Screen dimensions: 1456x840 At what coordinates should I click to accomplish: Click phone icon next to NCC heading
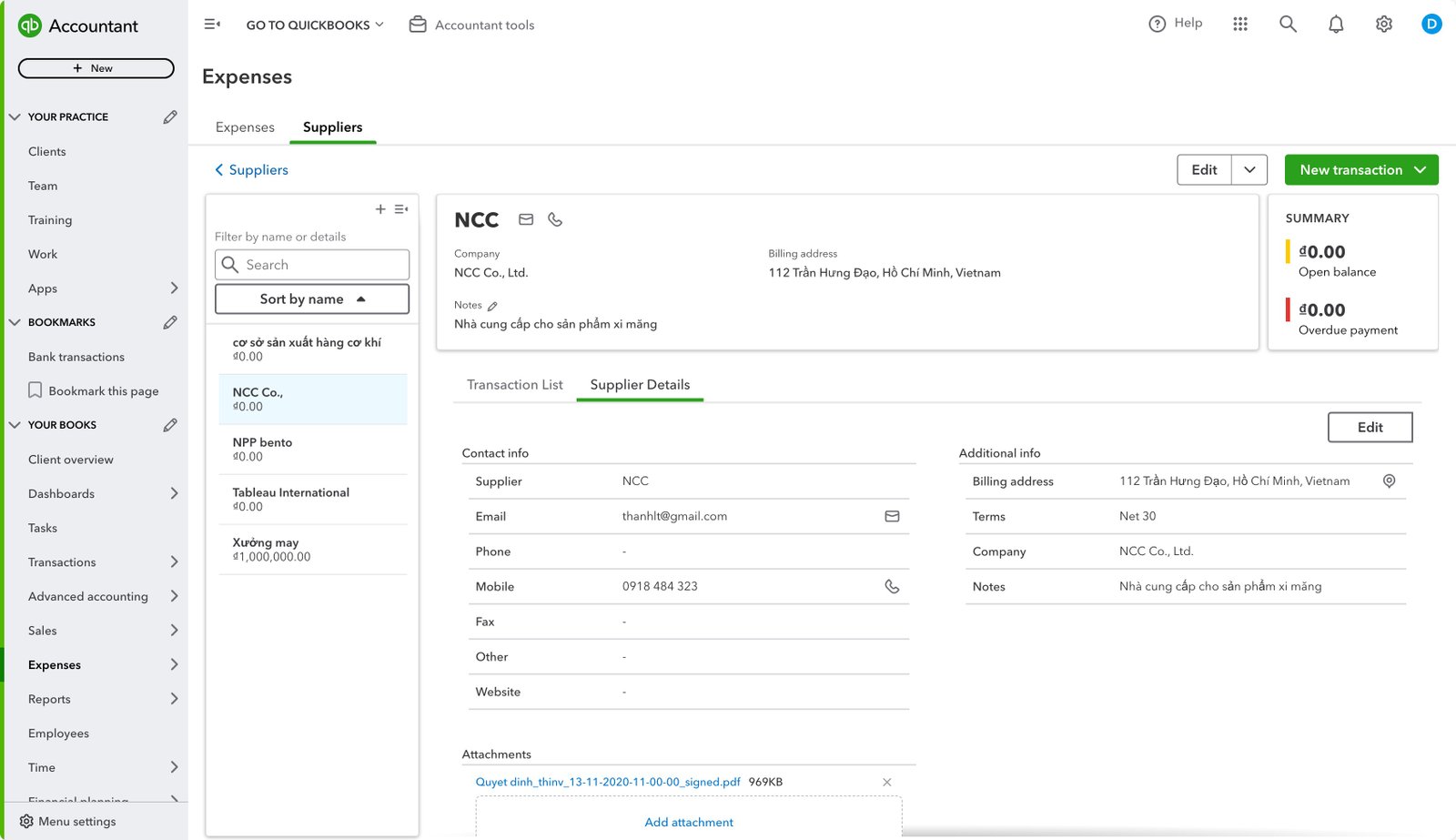pos(555,219)
